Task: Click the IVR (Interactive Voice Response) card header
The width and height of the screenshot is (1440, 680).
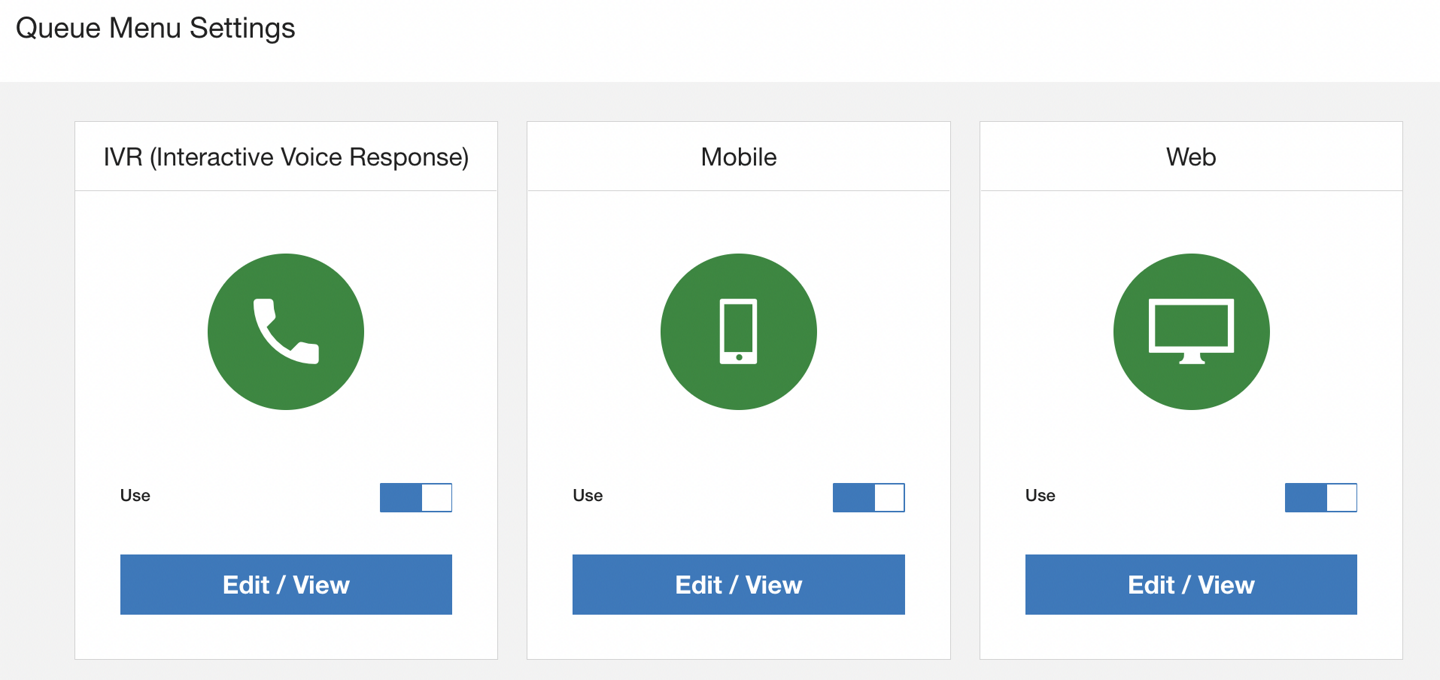Action: point(286,156)
